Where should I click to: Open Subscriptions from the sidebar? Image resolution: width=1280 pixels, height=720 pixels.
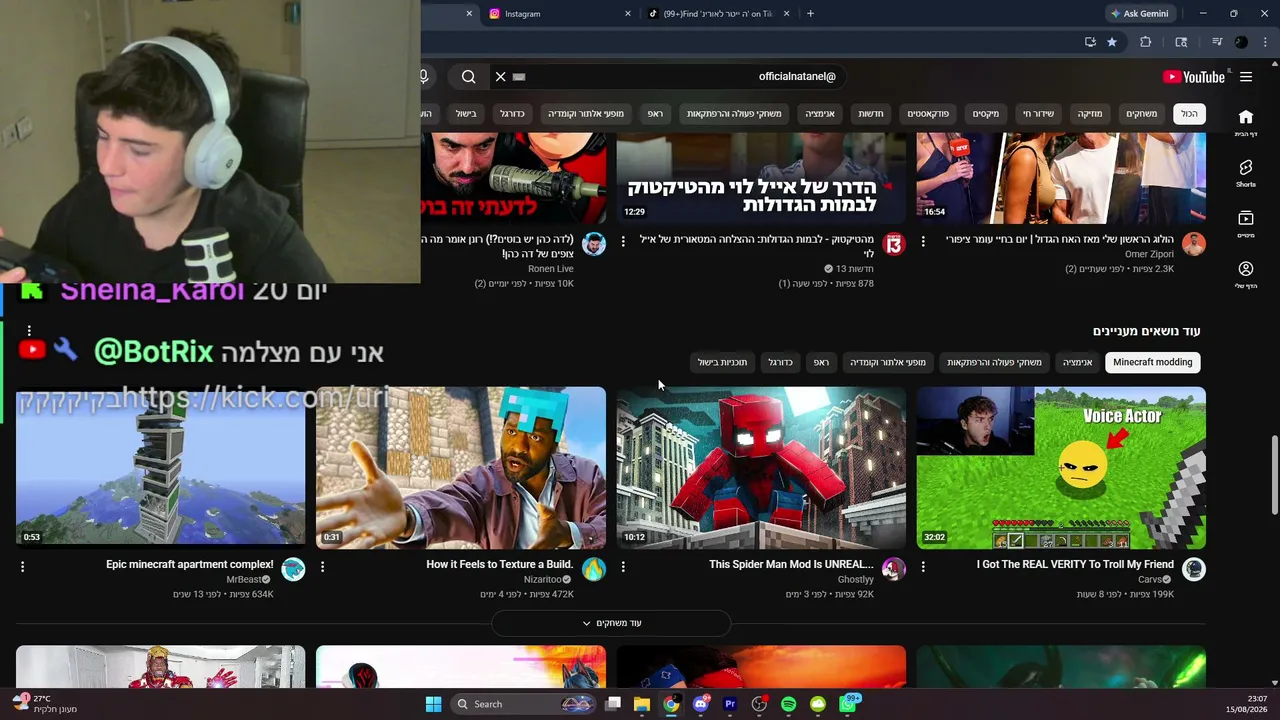point(1245,224)
